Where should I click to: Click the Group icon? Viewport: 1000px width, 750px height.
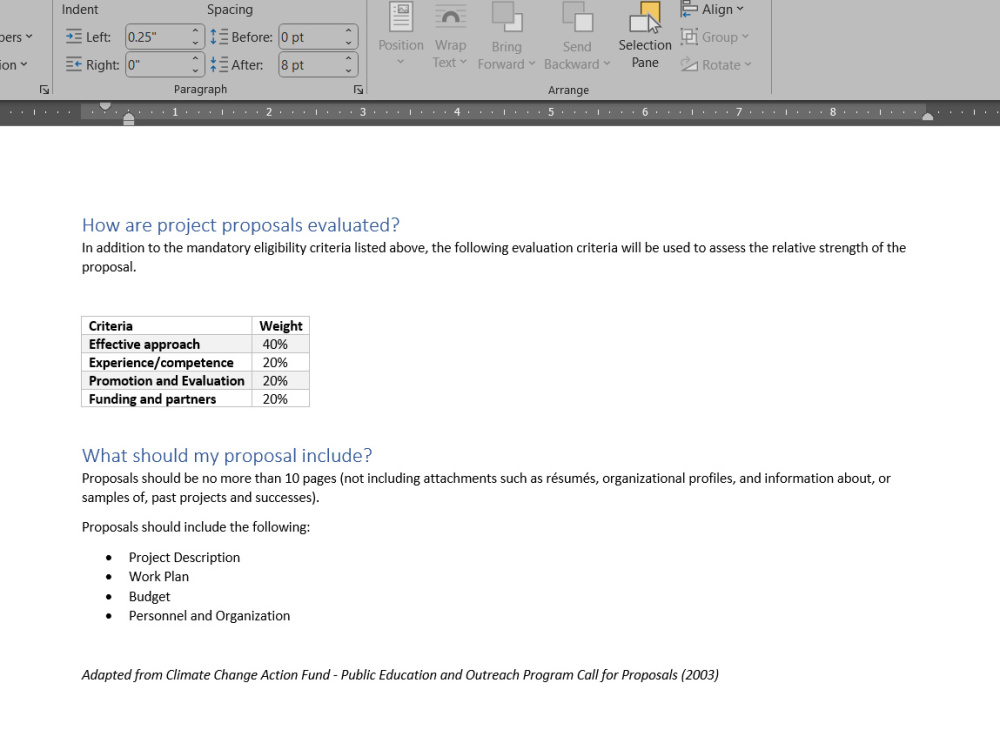(x=690, y=37)
